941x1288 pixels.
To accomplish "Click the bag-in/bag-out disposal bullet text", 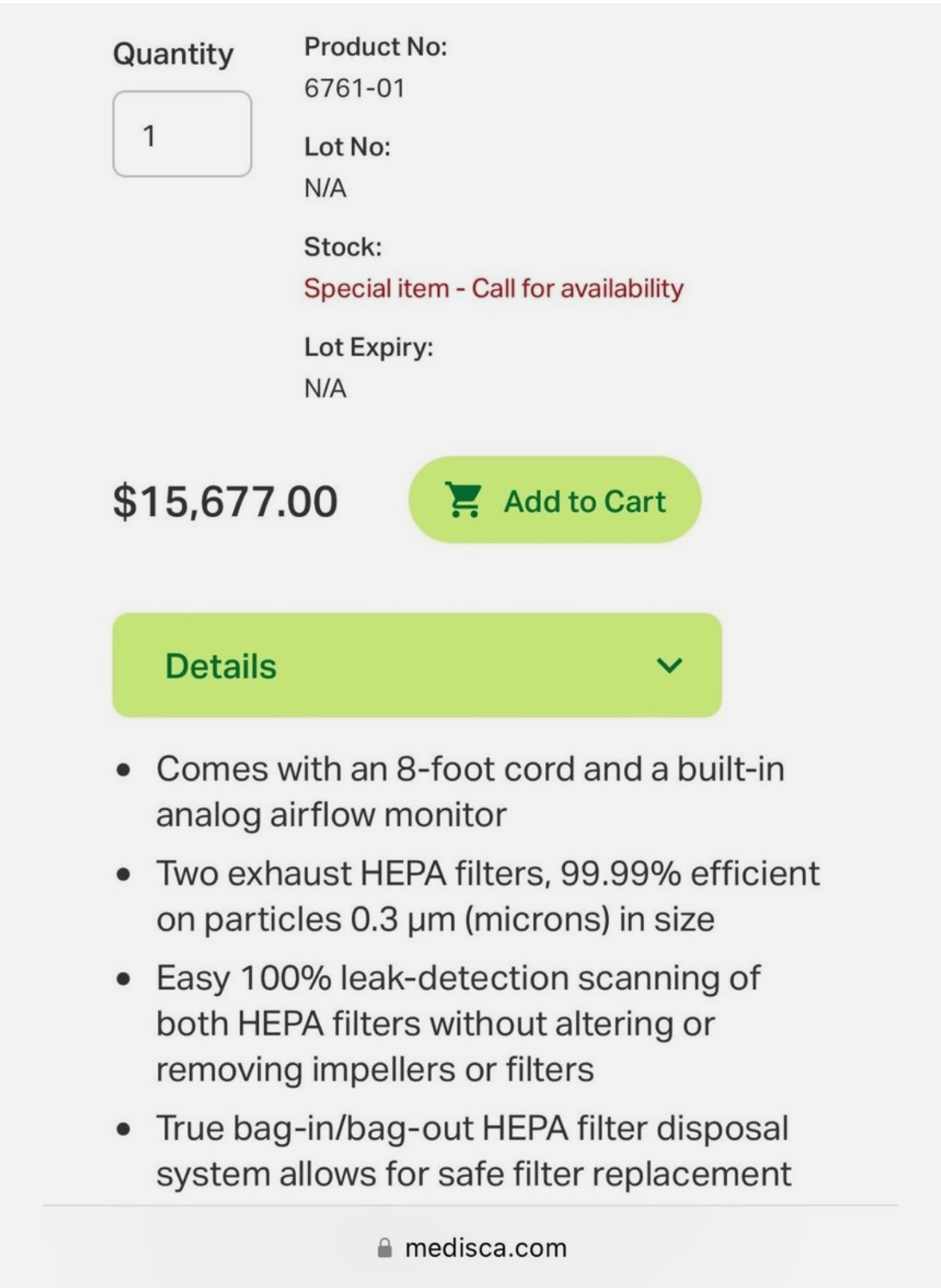I will click(x=472, y=1151).
